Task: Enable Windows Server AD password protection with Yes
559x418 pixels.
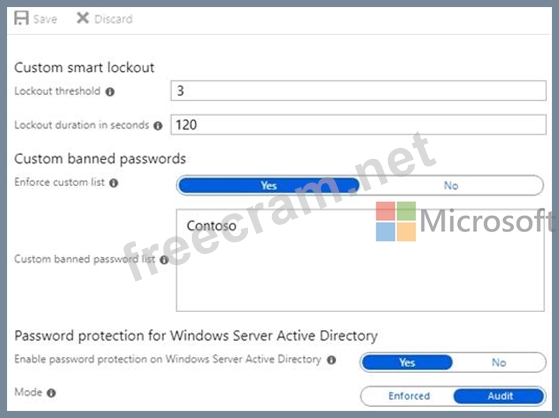Action: [x=407, y=362]
